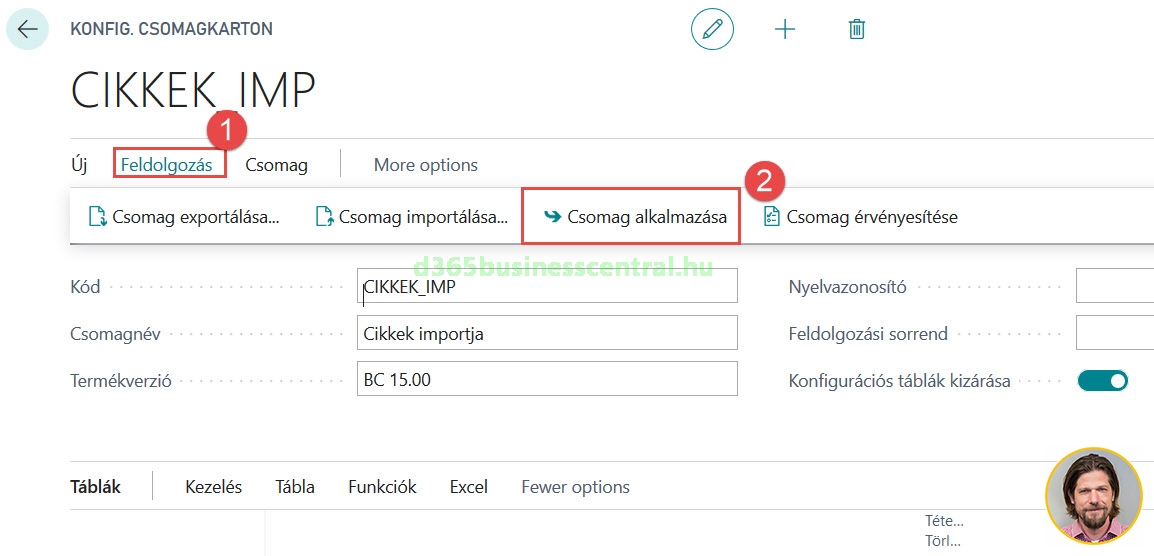The width and height of the screenshot is (1154, 556).
Task: Click the Csomag érvényesítése checklist icon
Action: [771, 216]
